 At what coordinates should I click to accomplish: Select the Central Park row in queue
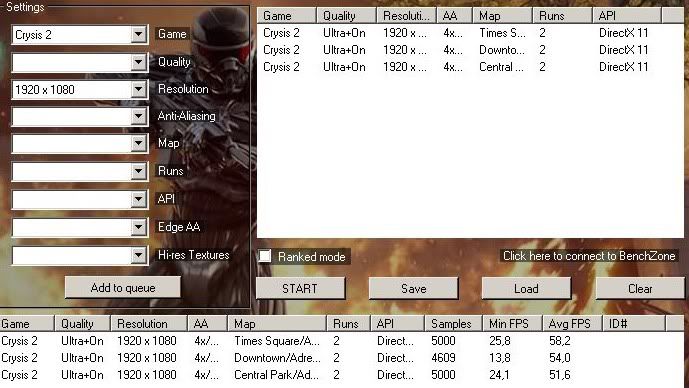pyautogui.click(x=470, y=67)
